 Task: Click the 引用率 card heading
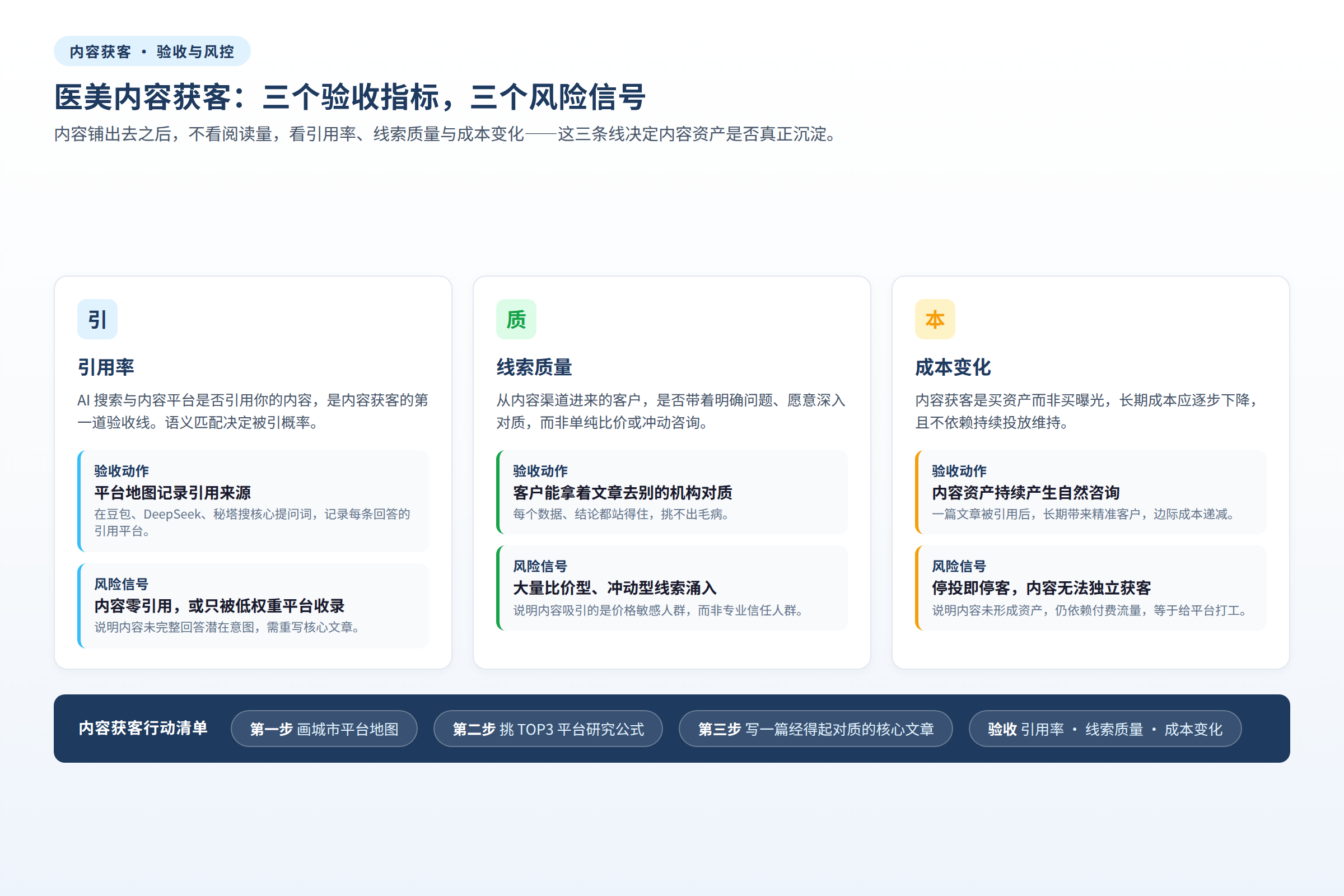(x=106, y=367)
